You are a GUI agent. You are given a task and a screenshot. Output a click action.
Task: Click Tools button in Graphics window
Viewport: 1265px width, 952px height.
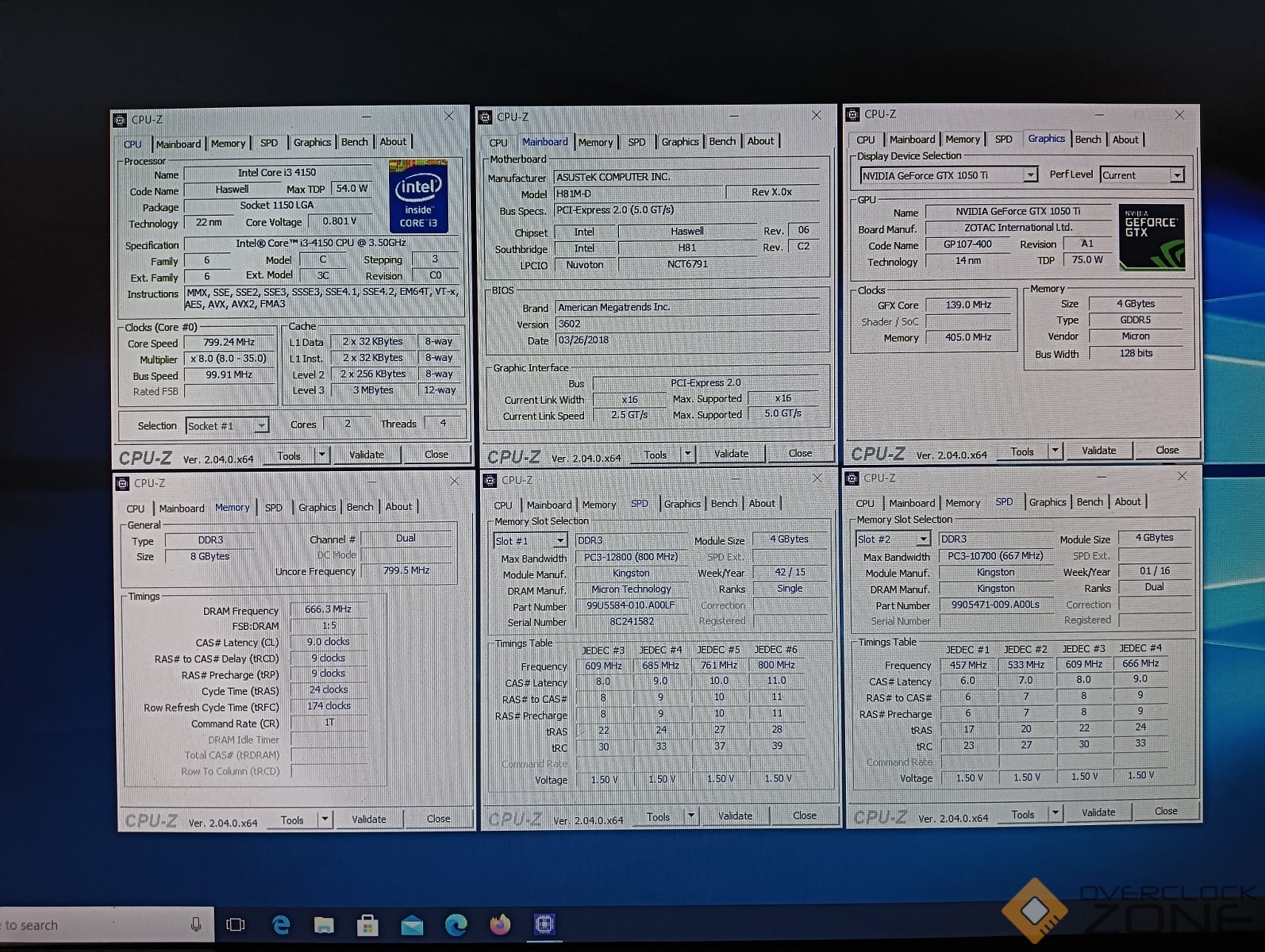pyautogui.click(x=1022, y=451)
